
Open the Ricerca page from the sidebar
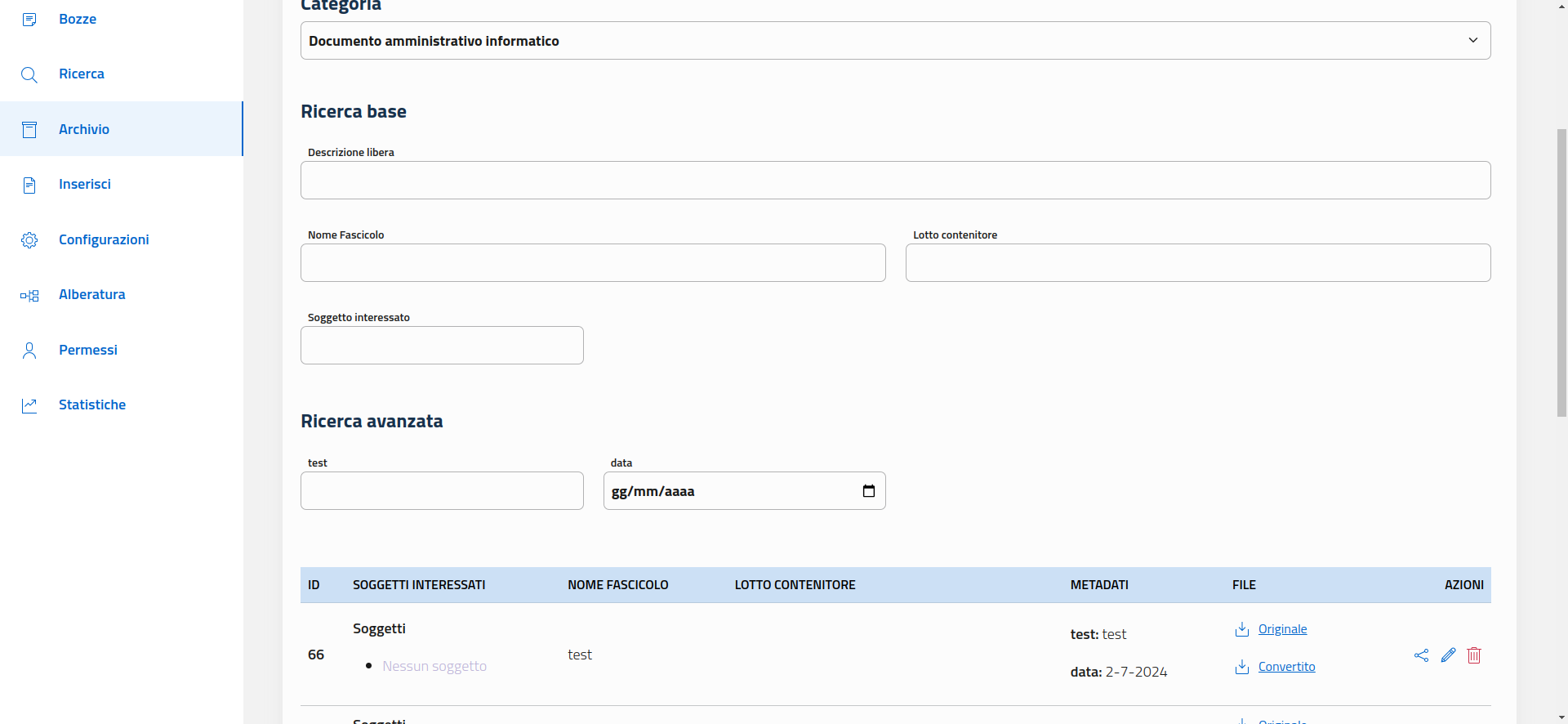click(x=82, y=74)
